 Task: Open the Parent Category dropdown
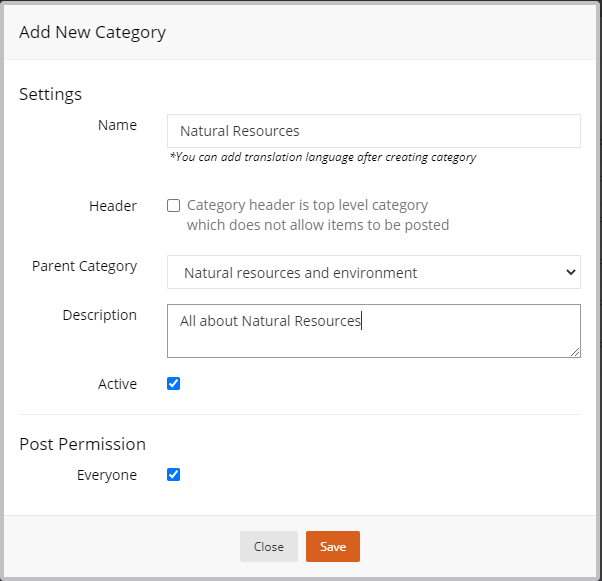pyautogui.click(x=374, y=272)
